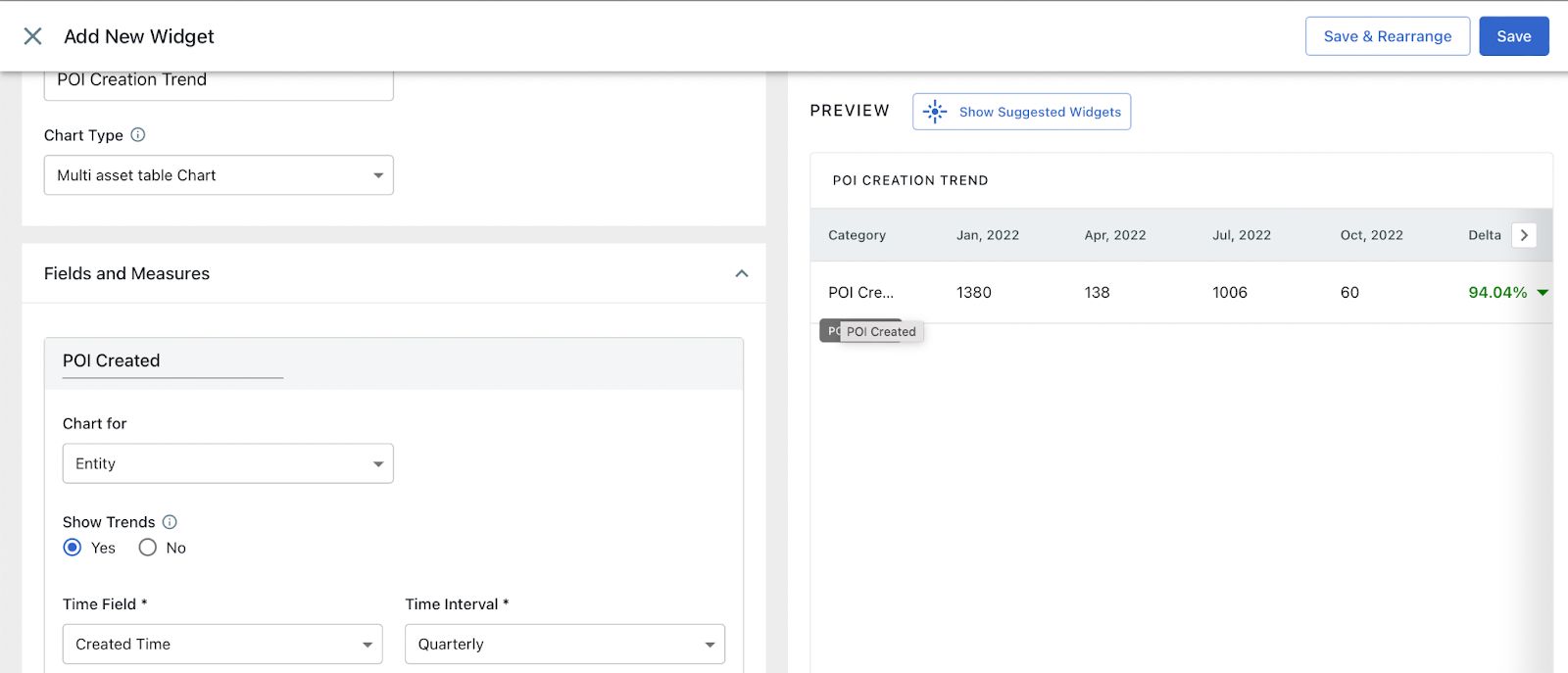This screenshot has width=1568, height=673.
Task: Open the Chart for Entity dropdown
Action: 228,463
